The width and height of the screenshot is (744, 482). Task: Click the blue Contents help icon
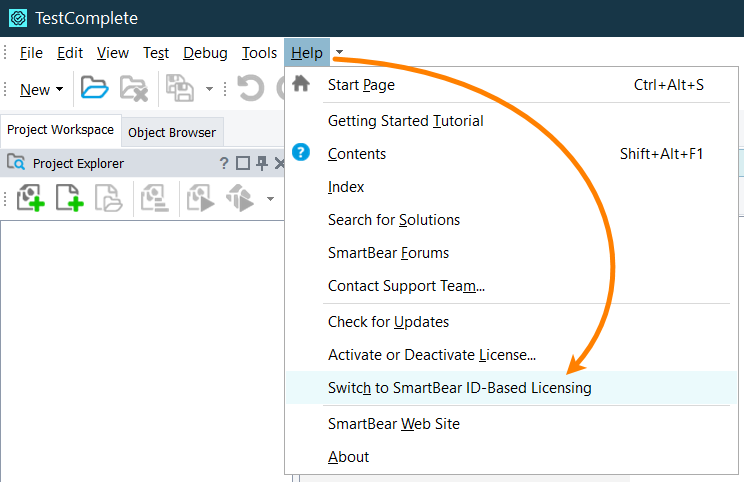click(301, 153)
